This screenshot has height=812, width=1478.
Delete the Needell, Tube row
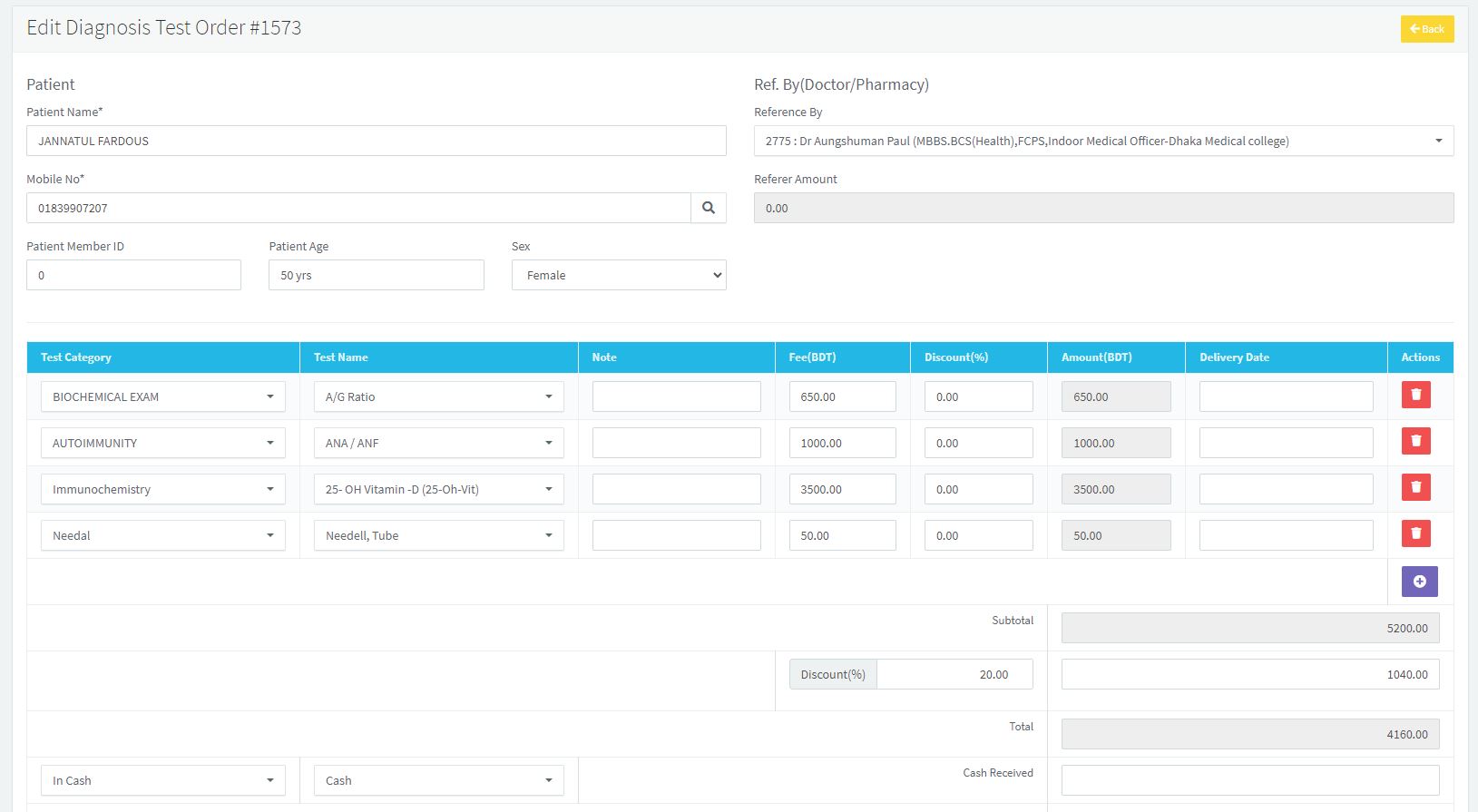(x=1415, y=533)
